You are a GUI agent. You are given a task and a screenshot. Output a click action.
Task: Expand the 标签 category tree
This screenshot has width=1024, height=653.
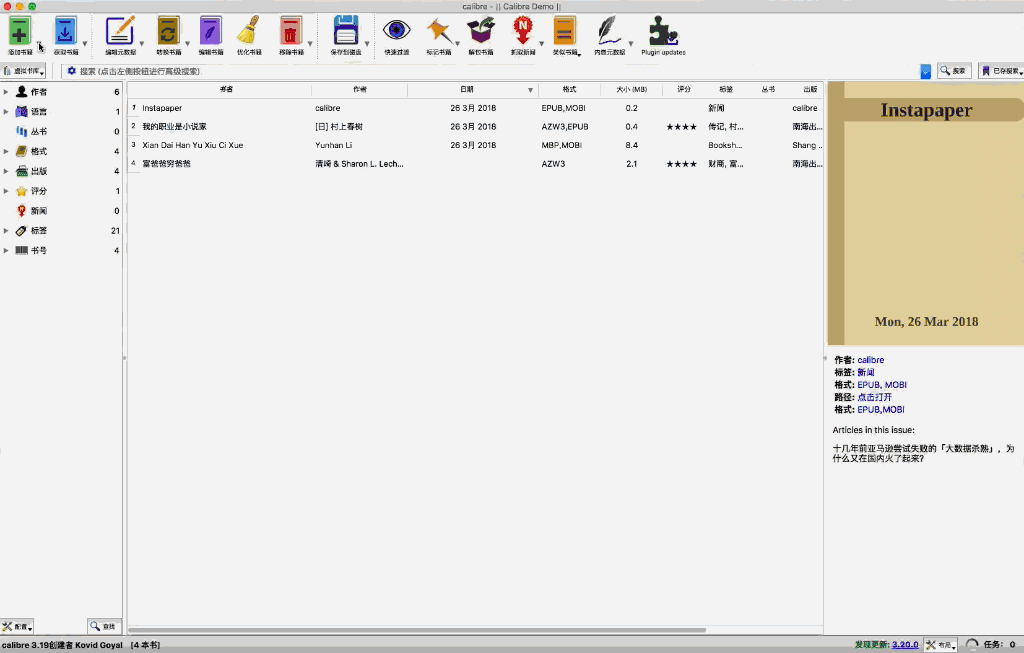6,231
